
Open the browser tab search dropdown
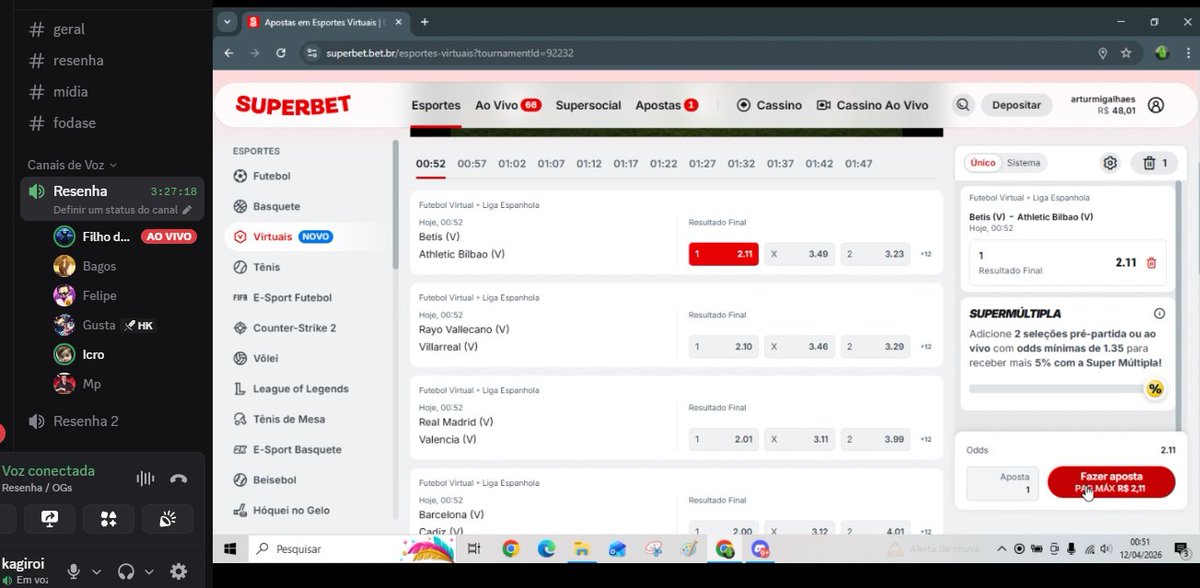point(227,22)
